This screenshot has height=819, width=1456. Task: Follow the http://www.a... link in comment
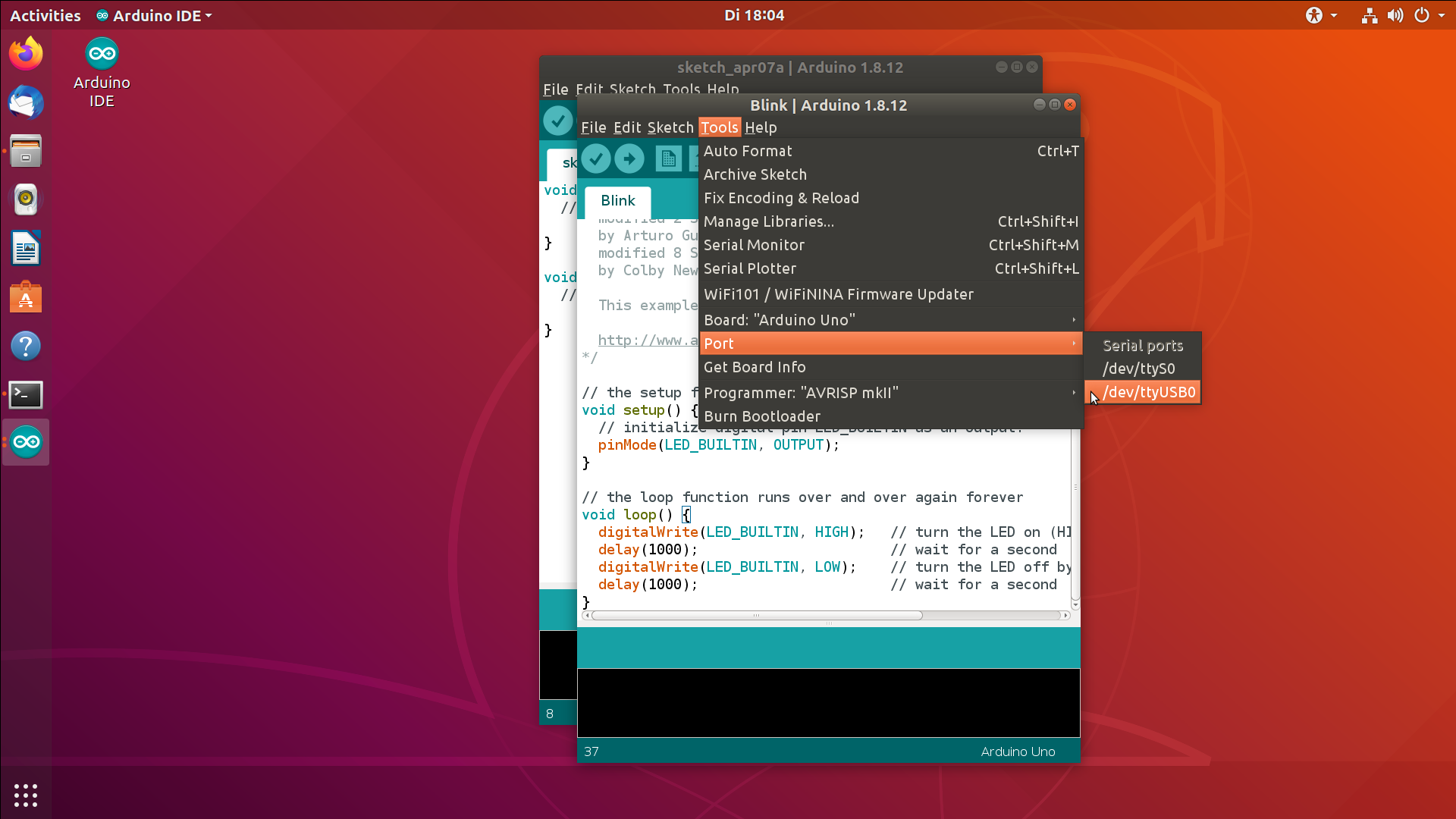pos(648,340)
